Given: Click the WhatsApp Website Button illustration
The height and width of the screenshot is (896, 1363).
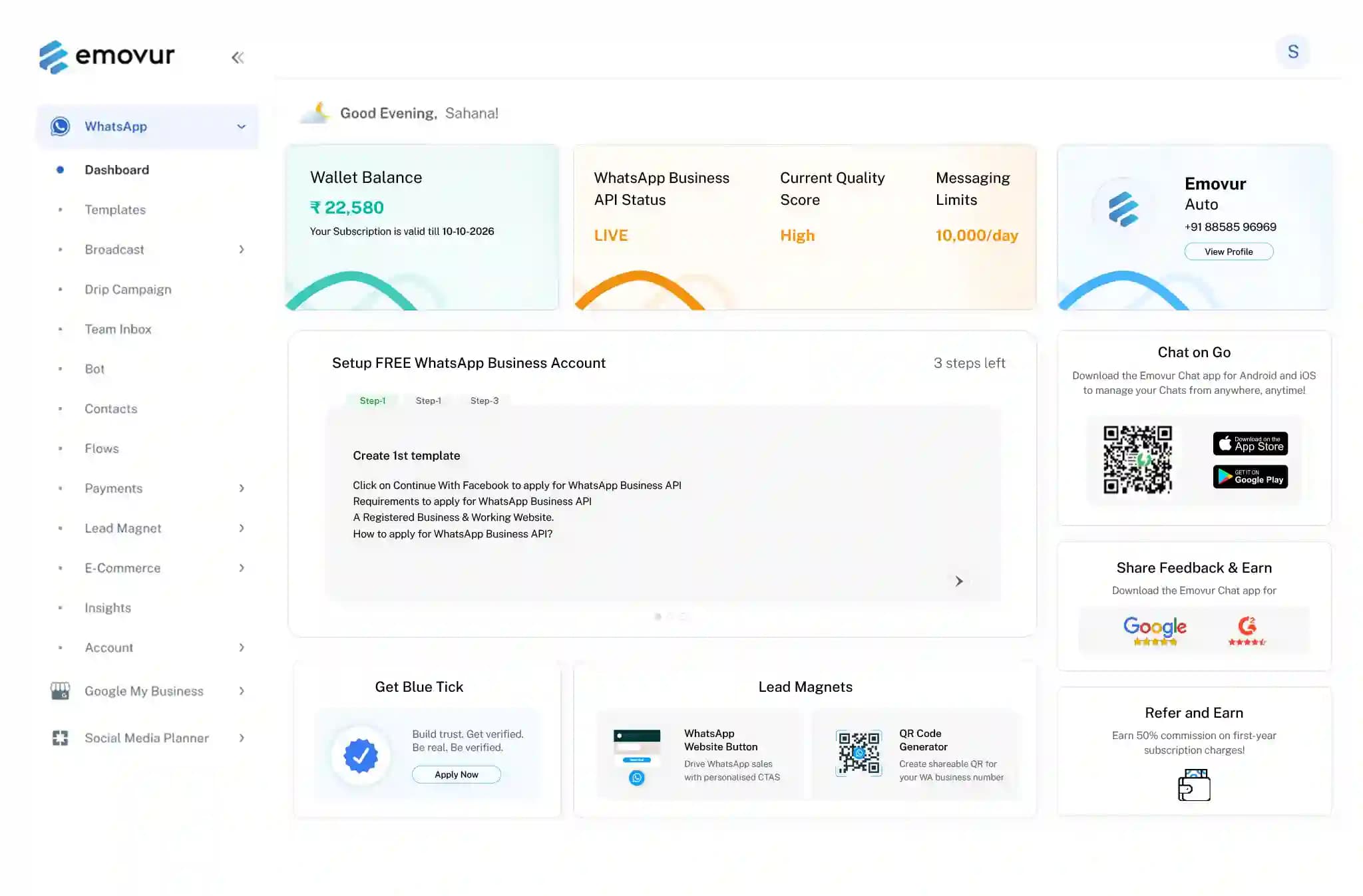Looking at the screenshot, I should pyautogui.click(x=637, y=756).
